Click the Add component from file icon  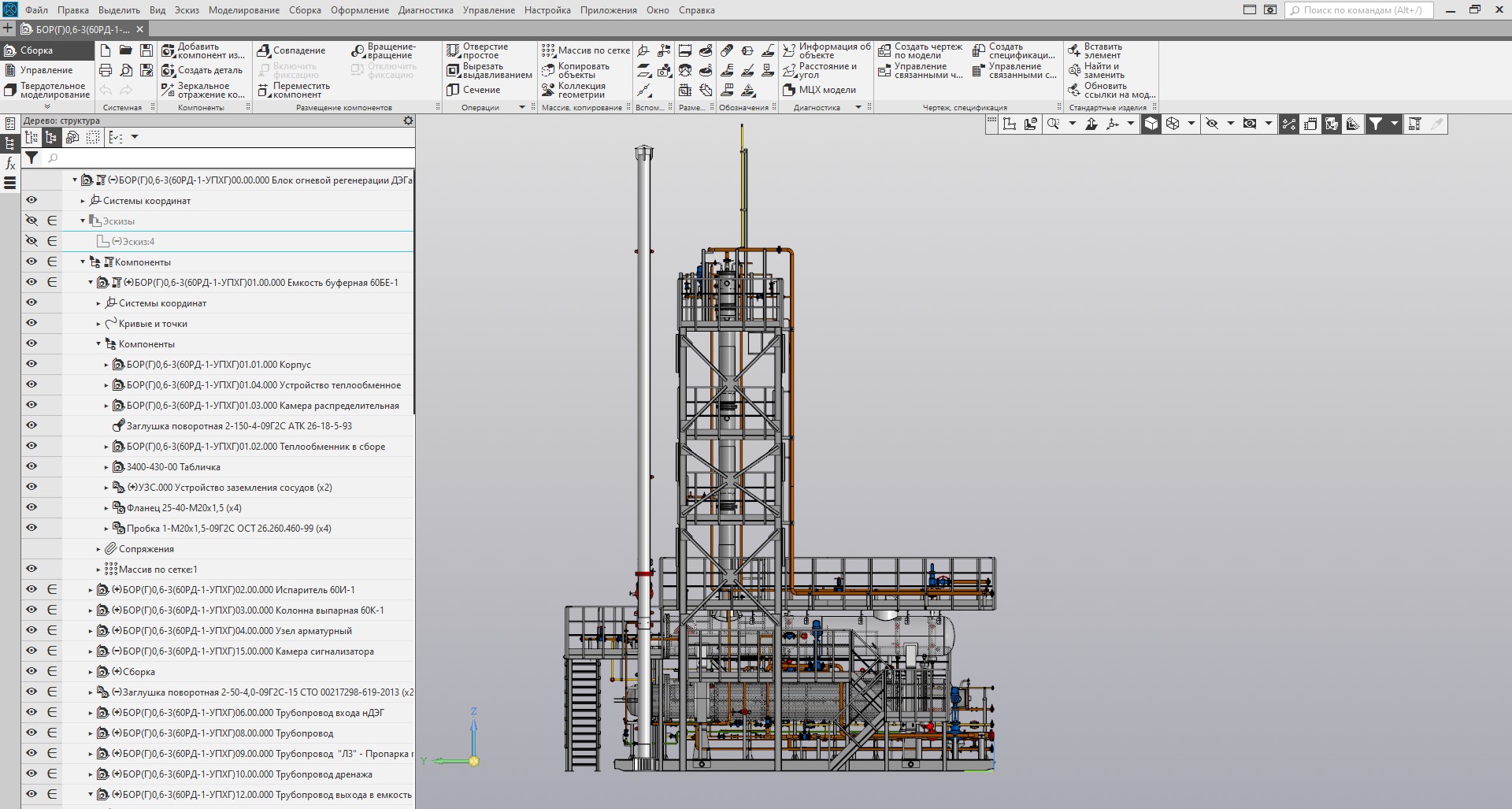click(x=168, y=50)
